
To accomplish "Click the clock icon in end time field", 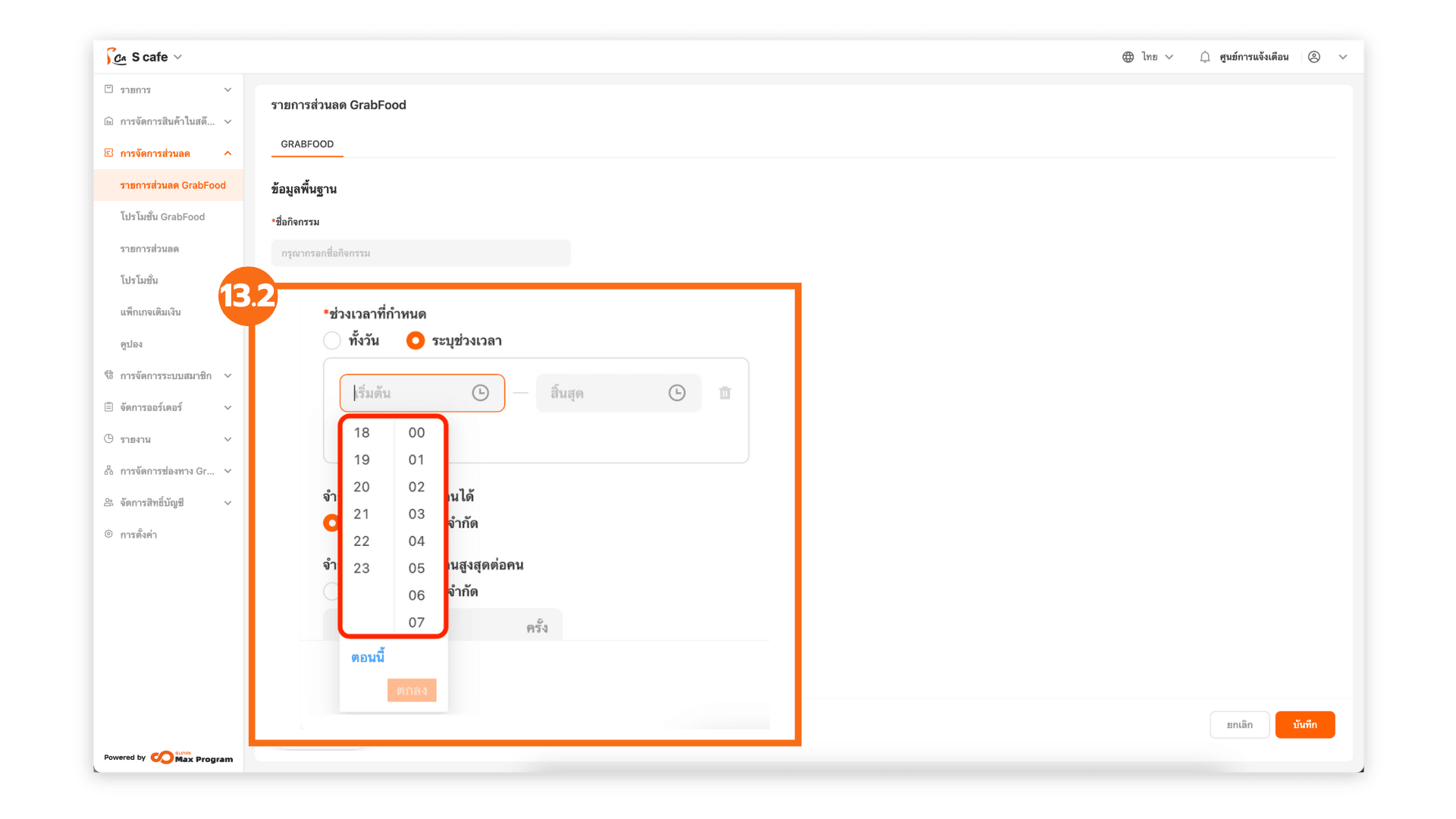I will (676, 393).
